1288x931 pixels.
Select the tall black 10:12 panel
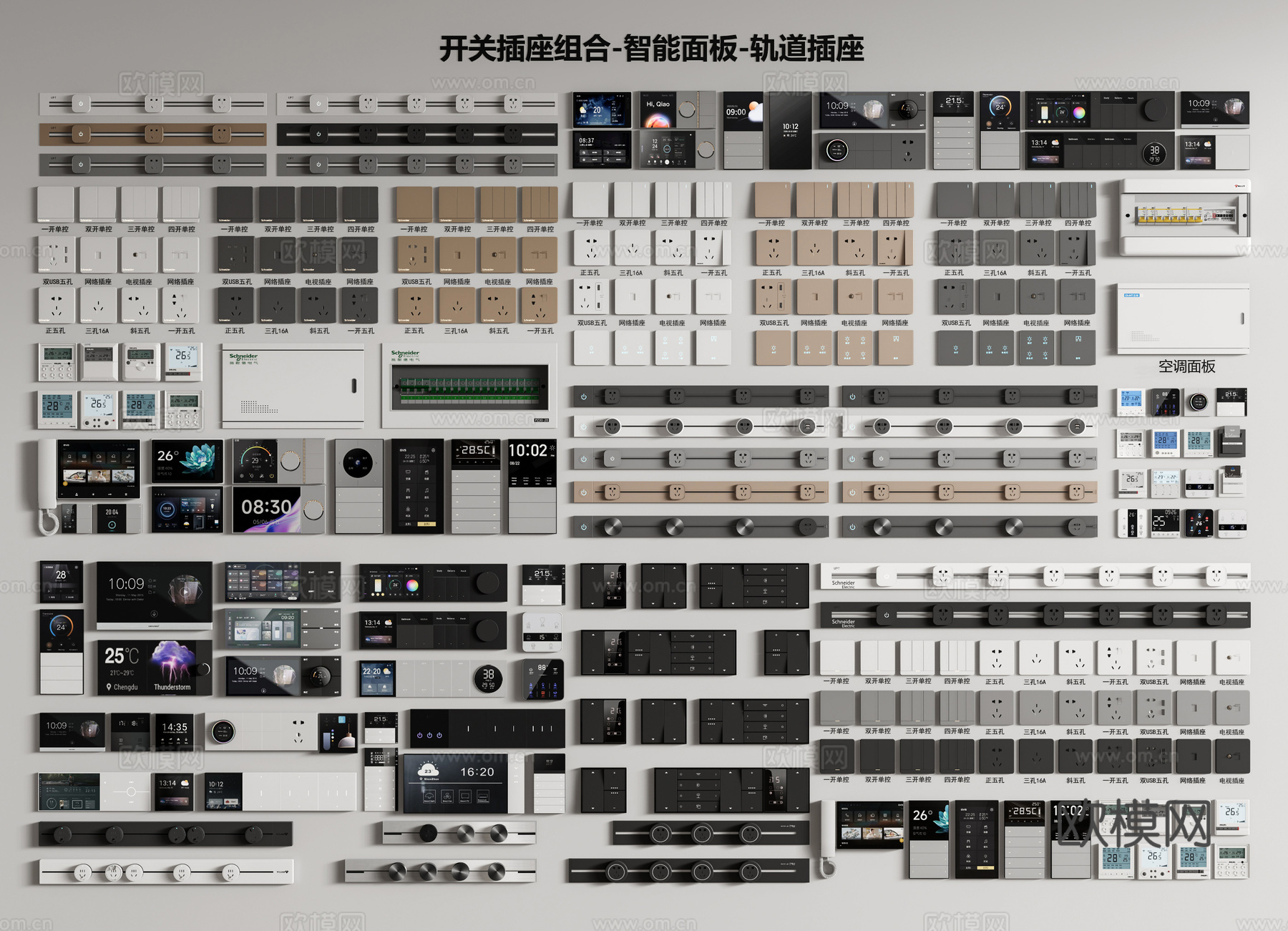click(x=790, y=130)
